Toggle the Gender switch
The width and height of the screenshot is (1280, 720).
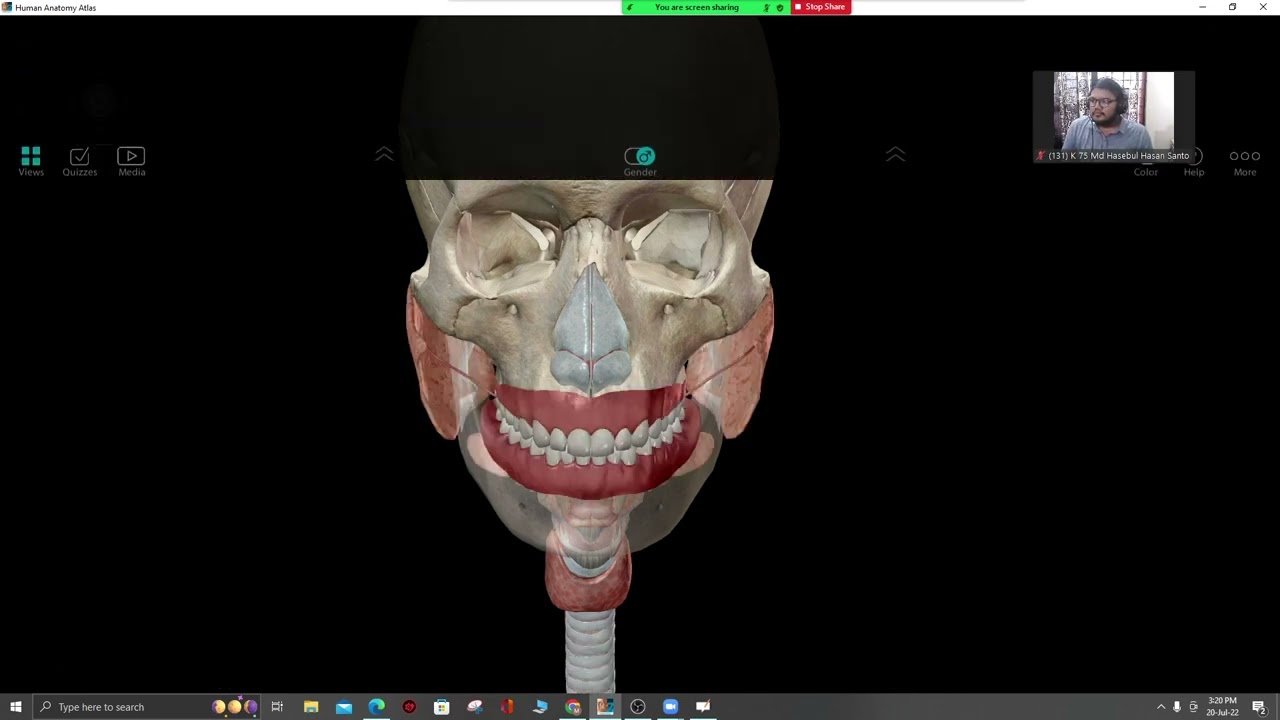click(x=640, y=156)
